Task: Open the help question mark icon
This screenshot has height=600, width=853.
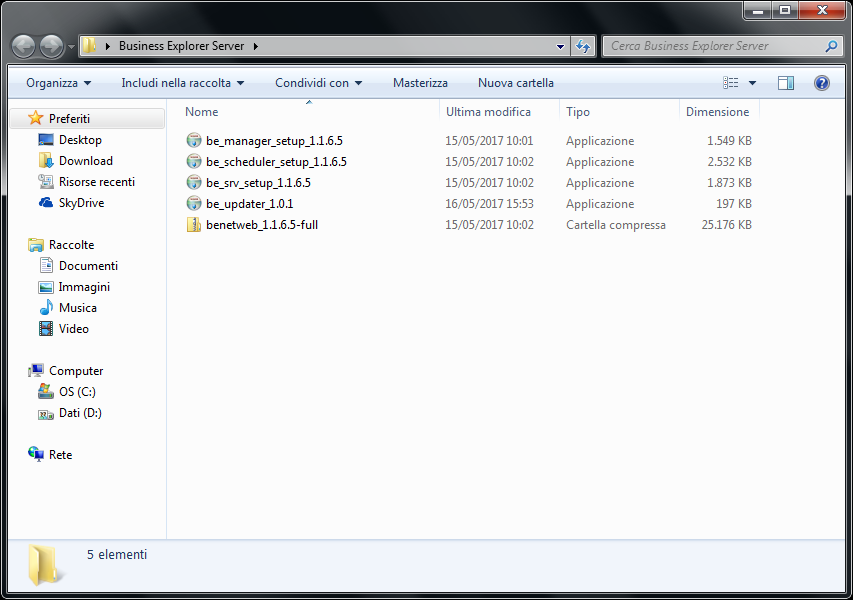Action: [822, 83]
